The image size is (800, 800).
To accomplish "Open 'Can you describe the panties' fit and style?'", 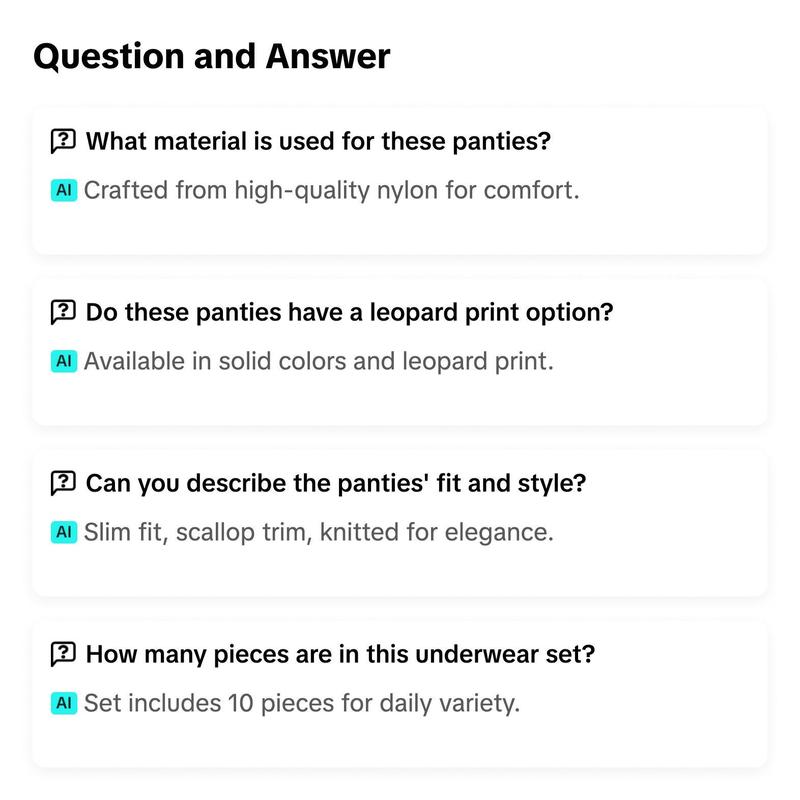I will click(x=336, y=483).
